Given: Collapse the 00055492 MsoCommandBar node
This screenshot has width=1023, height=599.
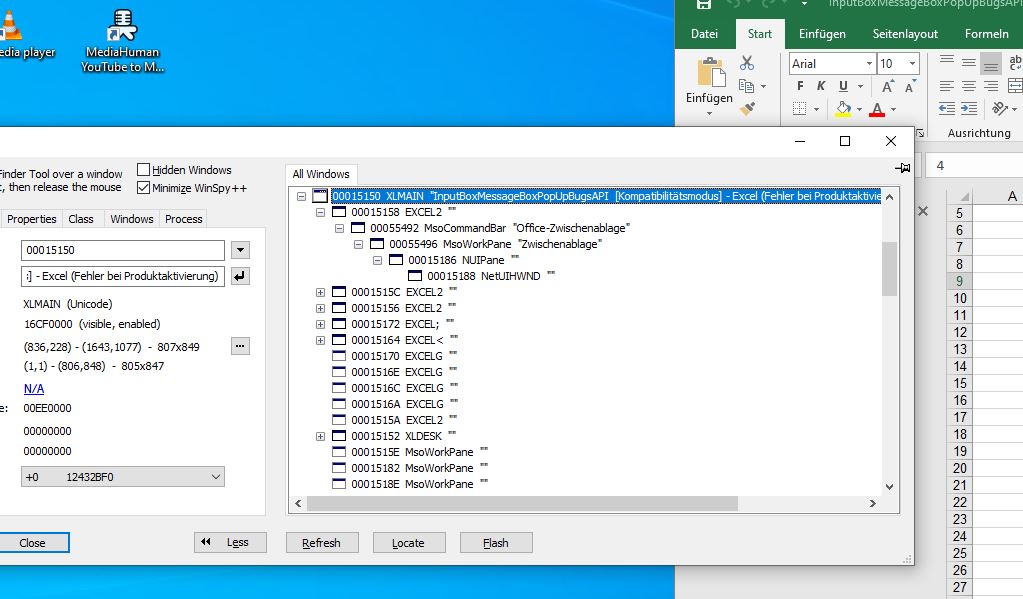Looking at the screenshot, I should 339,228.
